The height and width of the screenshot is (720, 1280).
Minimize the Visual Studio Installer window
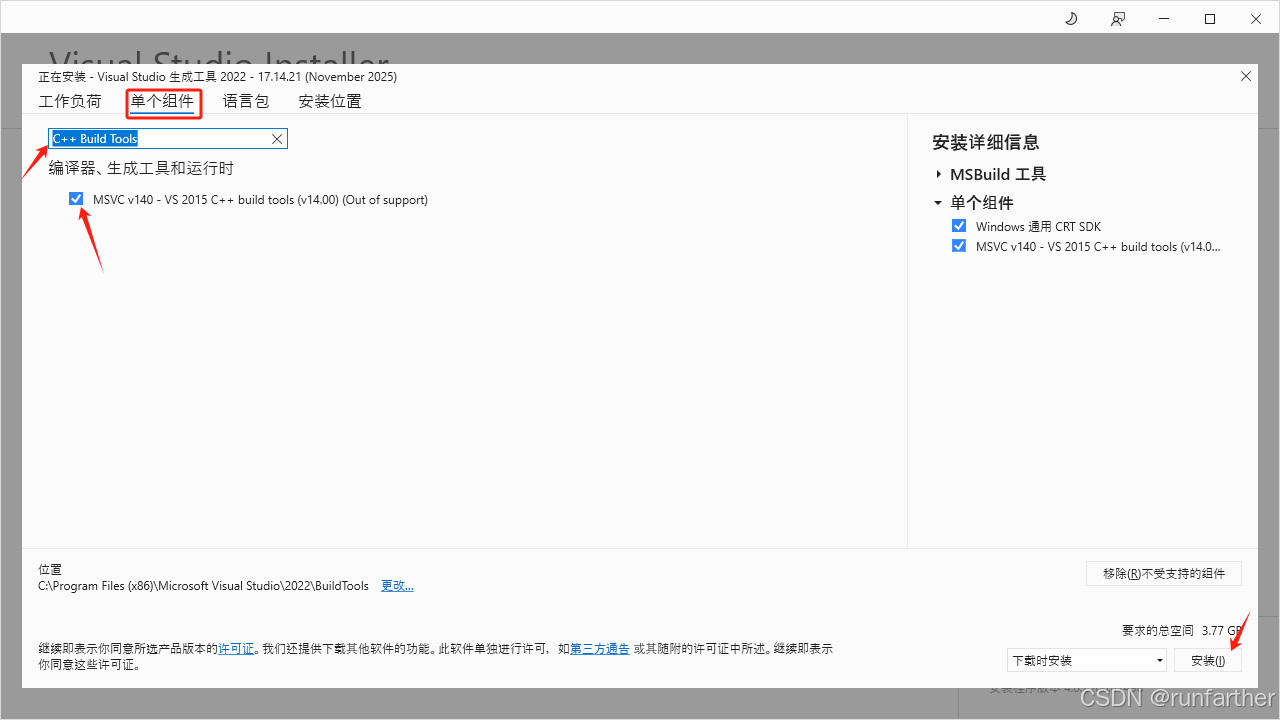tap(1164, 19)
